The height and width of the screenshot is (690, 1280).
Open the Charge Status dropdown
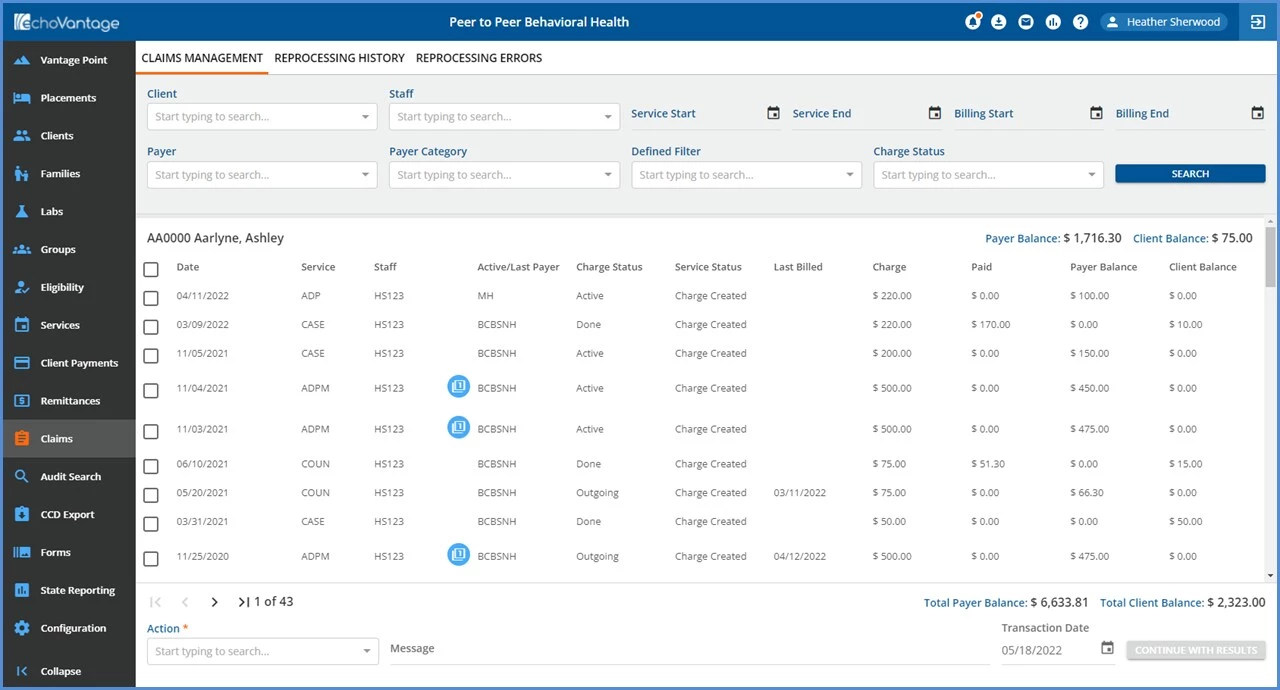pos(988,175)
